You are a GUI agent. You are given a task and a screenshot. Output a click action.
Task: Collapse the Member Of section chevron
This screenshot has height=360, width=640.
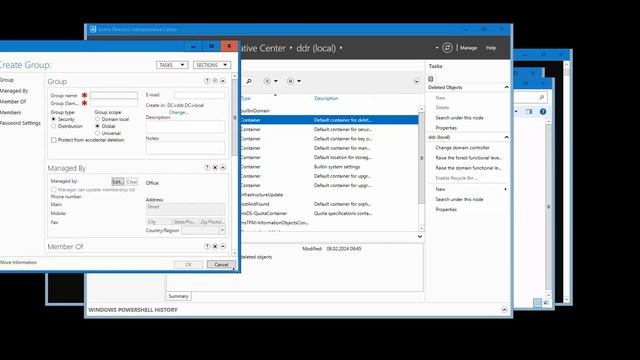tap(223, 247)
